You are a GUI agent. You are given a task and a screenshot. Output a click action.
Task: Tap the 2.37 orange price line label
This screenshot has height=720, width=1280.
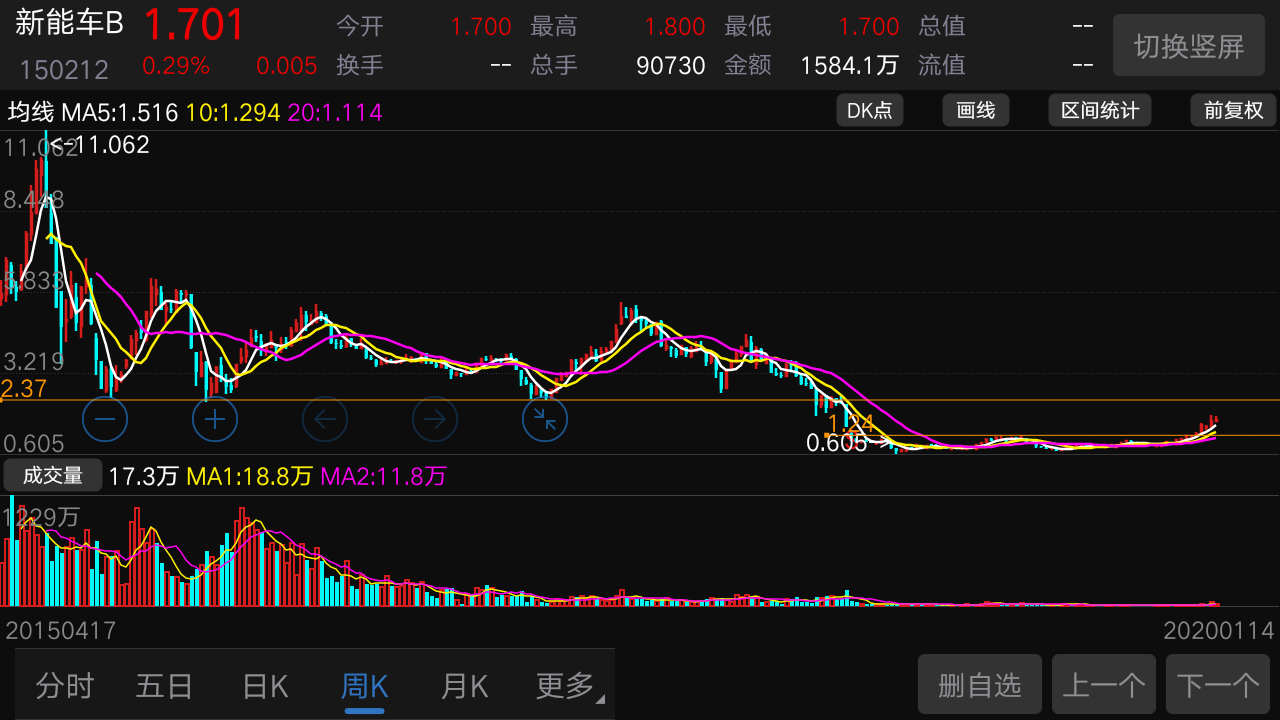click(x=24, y=389)
